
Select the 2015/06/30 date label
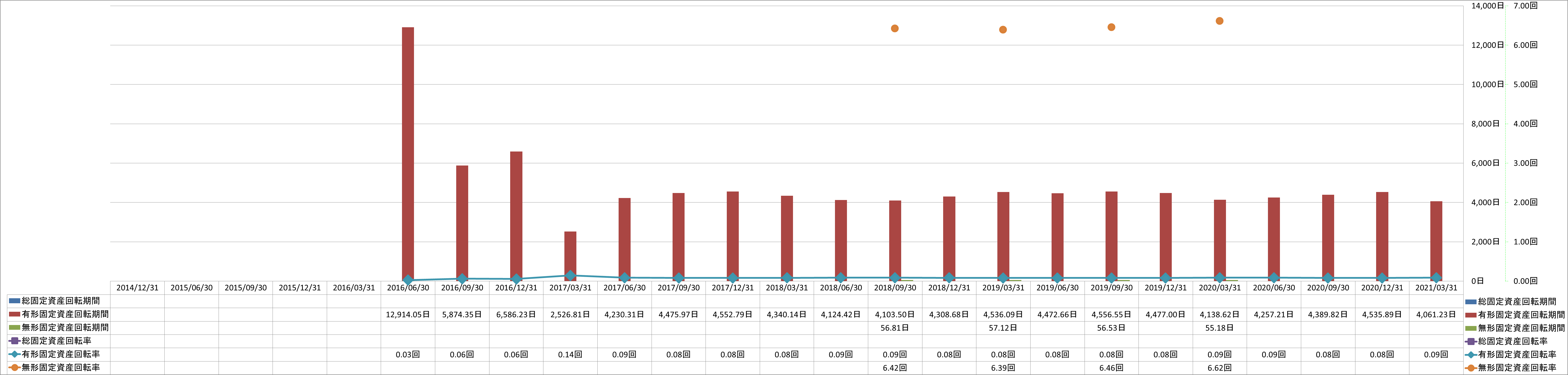click(x=191, y=288)
